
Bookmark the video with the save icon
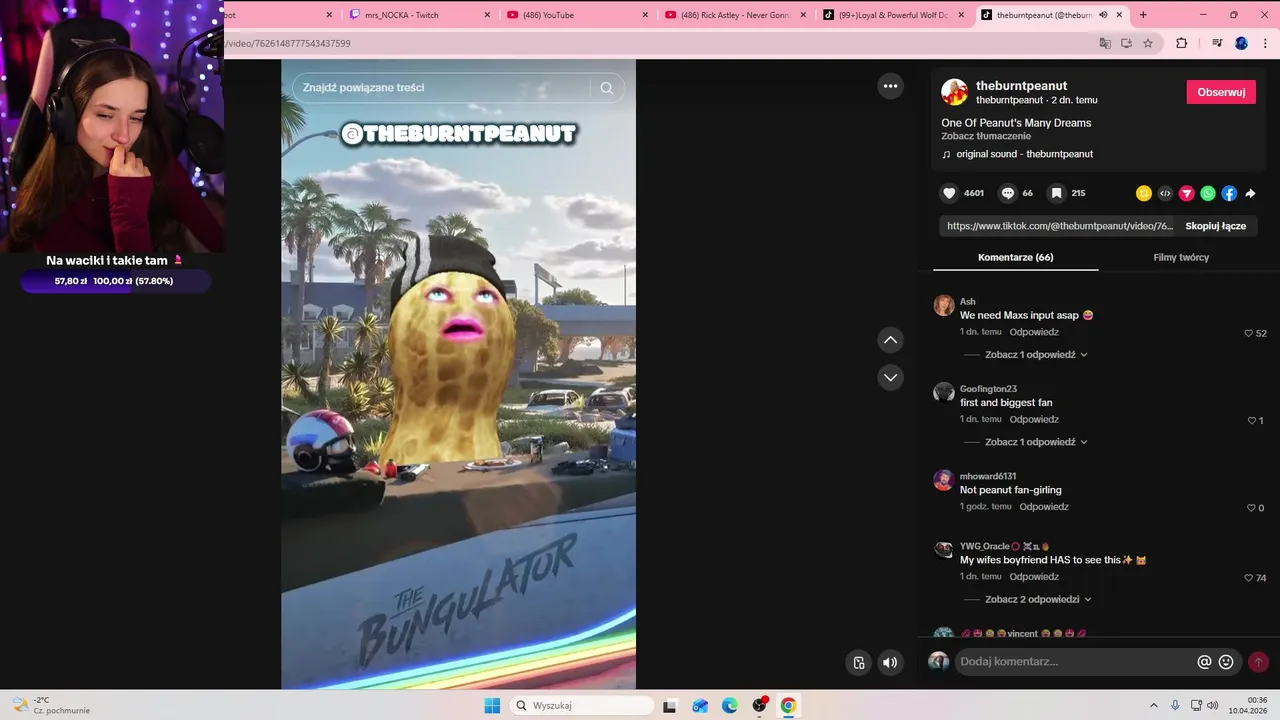point(1056,193)
